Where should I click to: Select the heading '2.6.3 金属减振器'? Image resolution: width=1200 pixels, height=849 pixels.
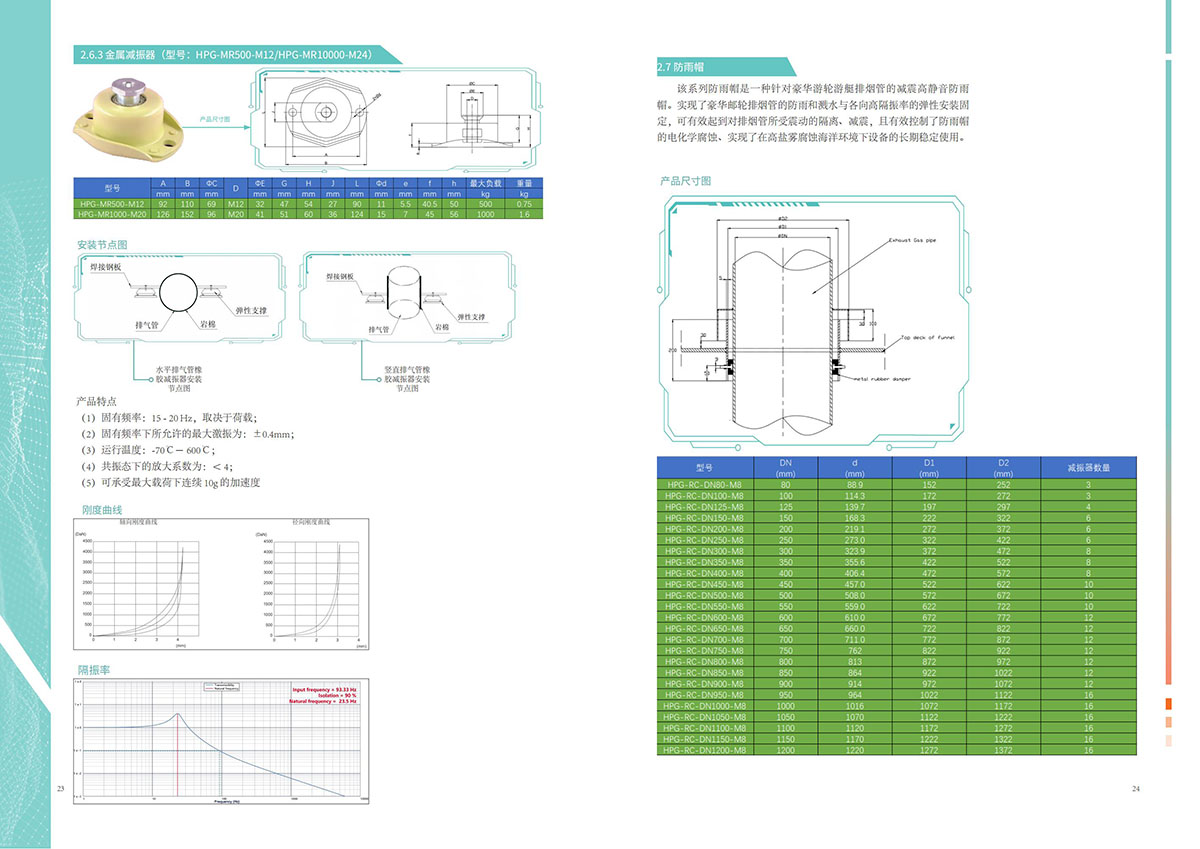(x=119, y=56)
